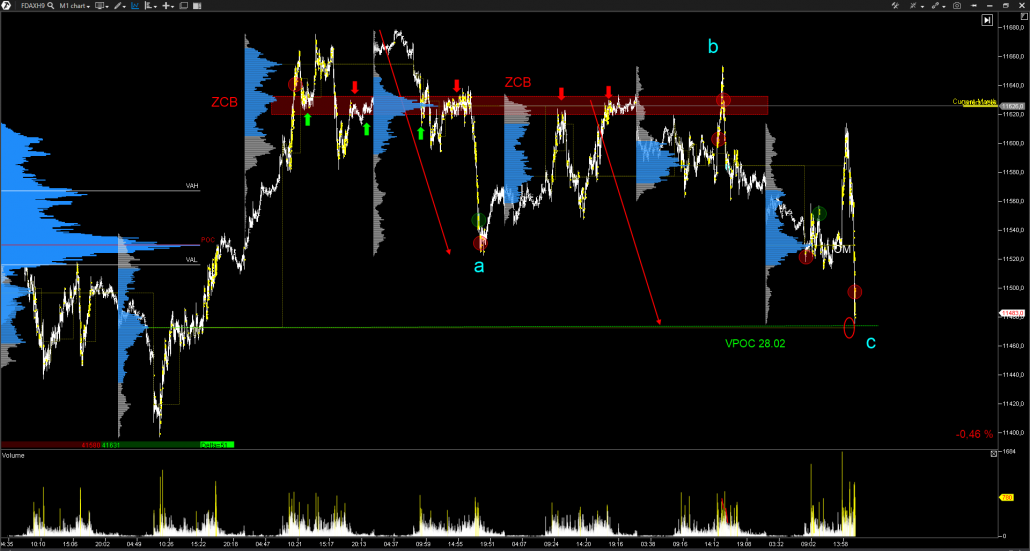Click the split panel layout icon
1030x551 pixels.
[x=196, y=5]
